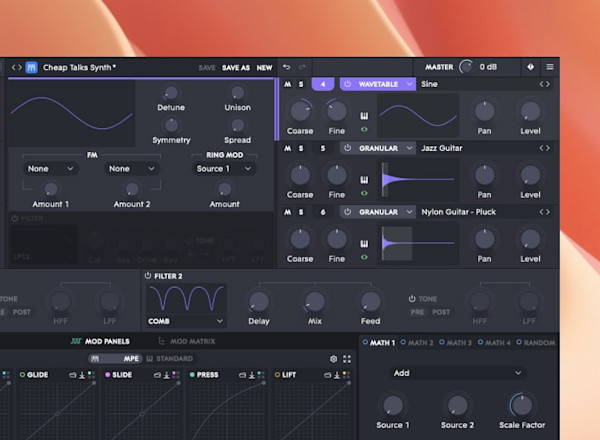Select the STANDARD mode button
Viewport: 600px width, 440px height.
point(170,359)
